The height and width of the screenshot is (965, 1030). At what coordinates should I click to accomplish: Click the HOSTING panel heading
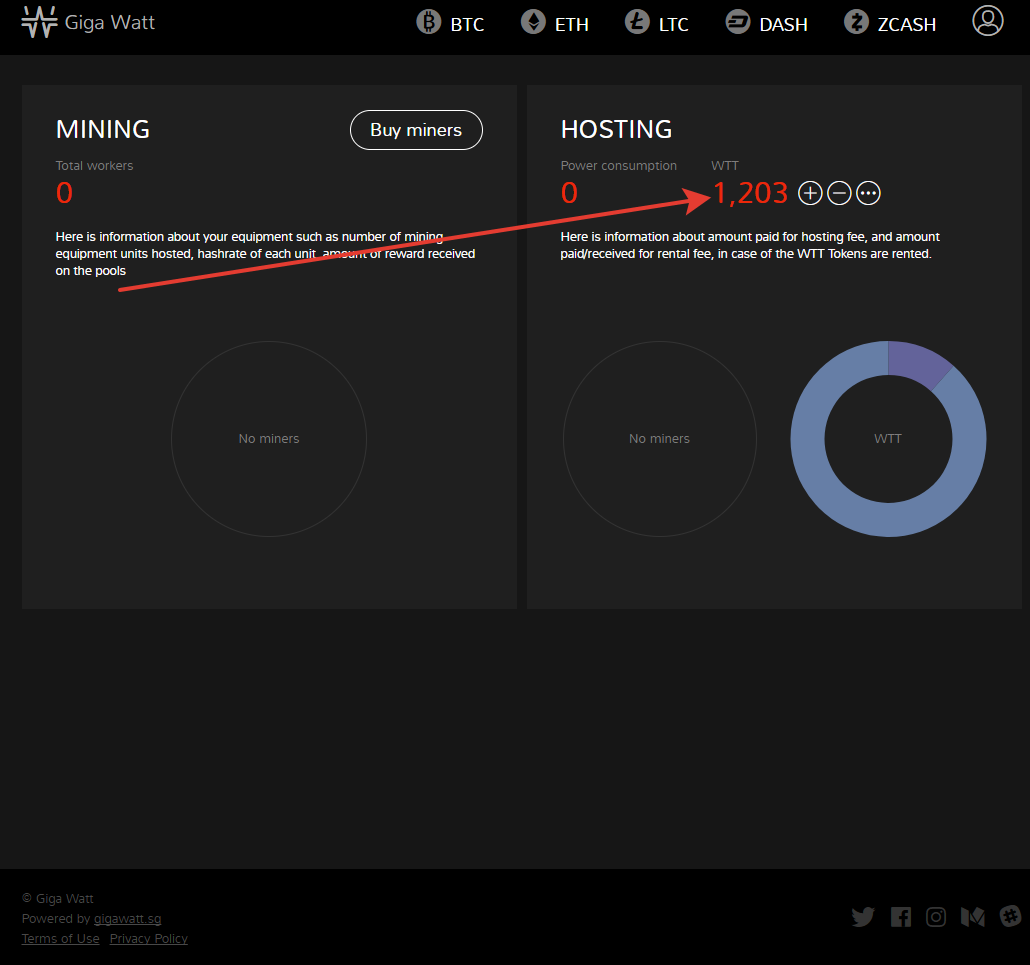616,129
